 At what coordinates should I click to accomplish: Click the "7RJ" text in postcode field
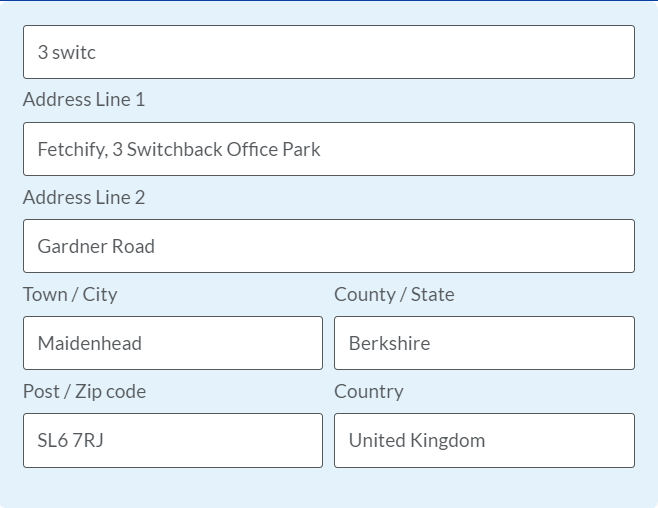pos(88,440)
